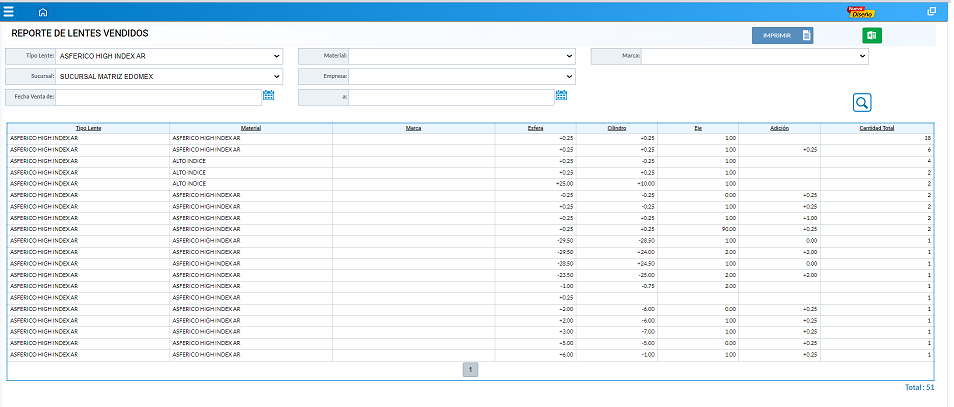
Task: Export the report to Excel
Action: [x=871, y=36]
